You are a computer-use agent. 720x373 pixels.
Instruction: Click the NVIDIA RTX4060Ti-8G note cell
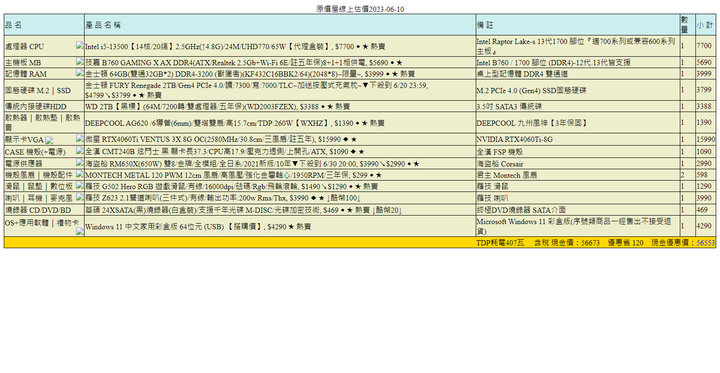578,139
